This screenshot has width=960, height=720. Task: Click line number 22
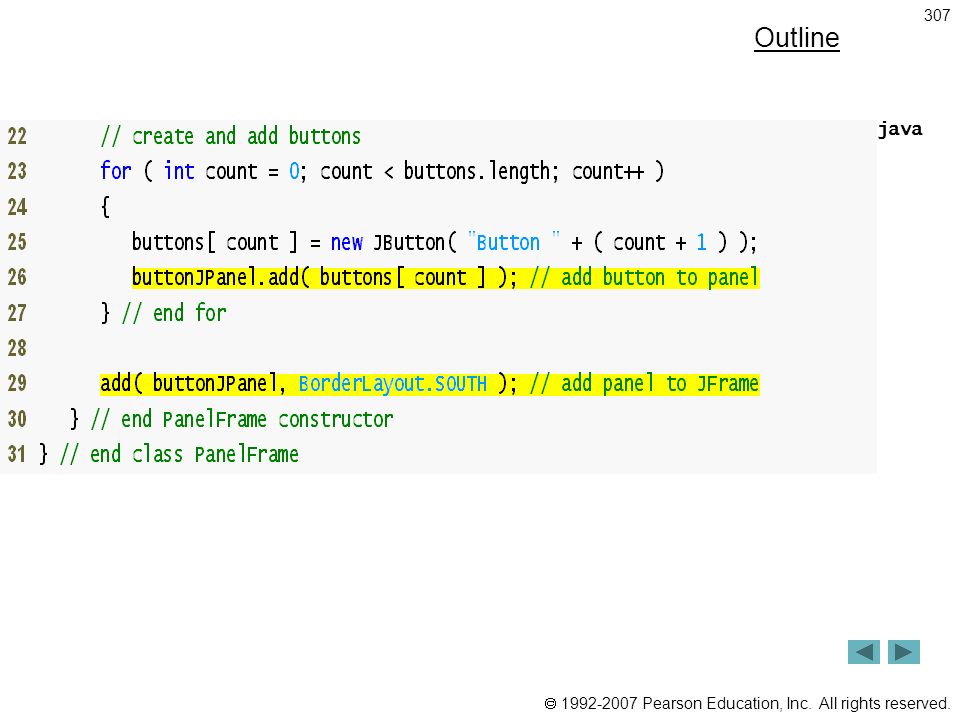[x=17, y=136]
